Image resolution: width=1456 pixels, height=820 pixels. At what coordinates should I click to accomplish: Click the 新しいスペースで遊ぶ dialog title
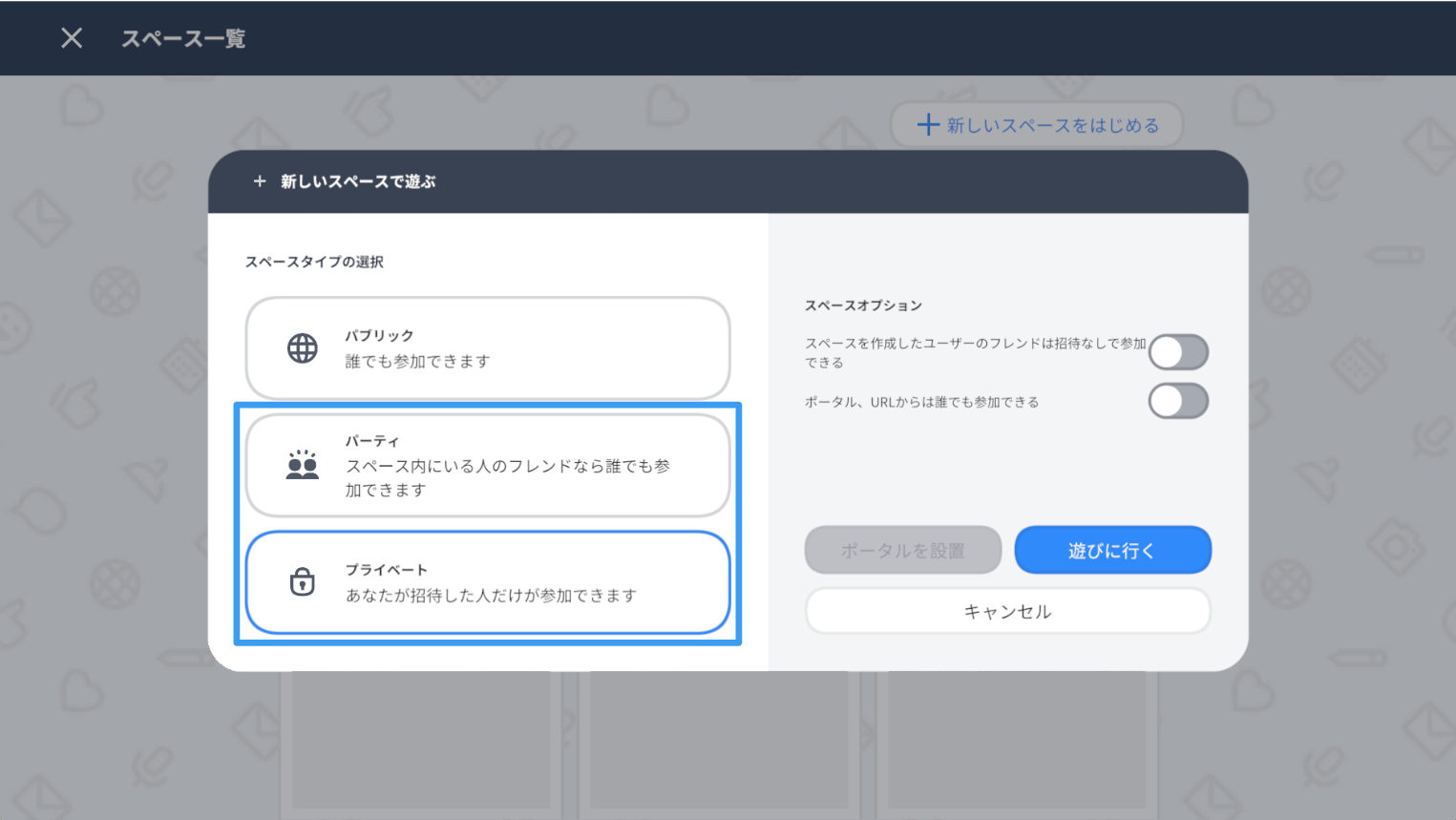tap(358, 181)
